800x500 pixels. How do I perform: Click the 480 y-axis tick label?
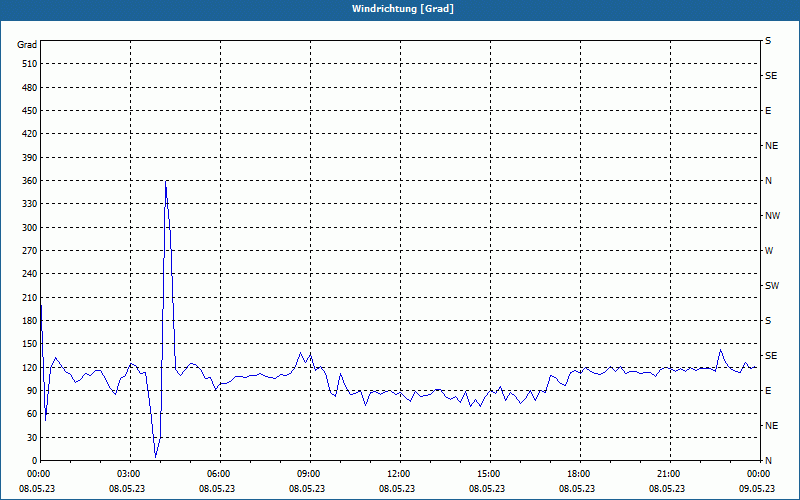[30, 88]
